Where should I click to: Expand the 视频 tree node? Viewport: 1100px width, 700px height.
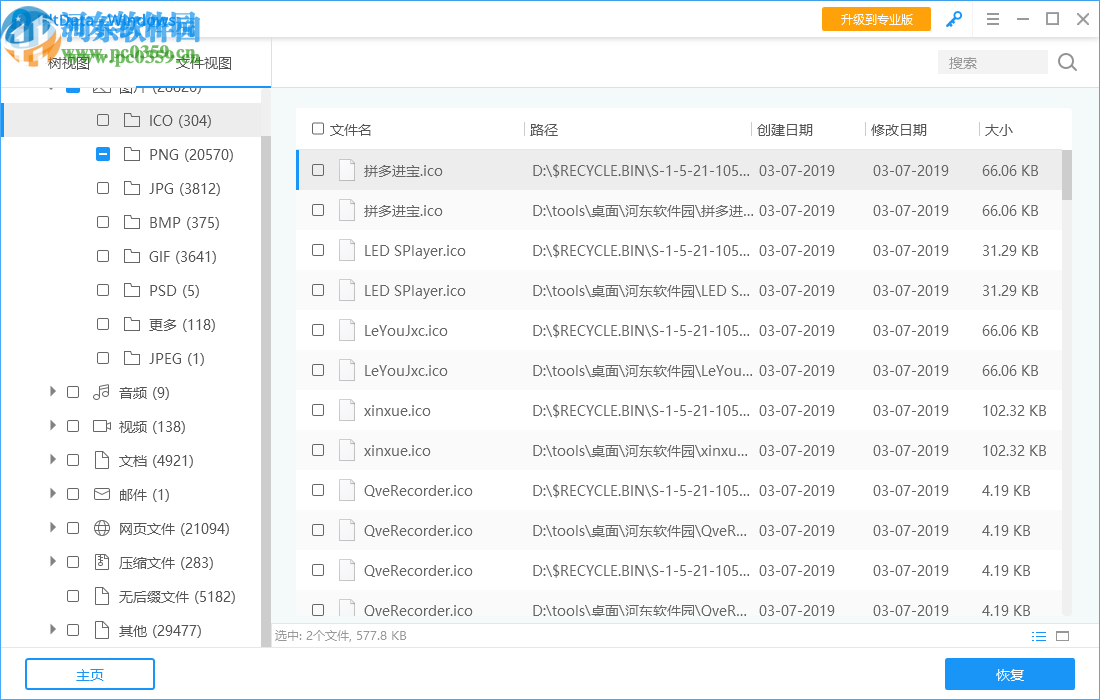[x=52, y=425]
